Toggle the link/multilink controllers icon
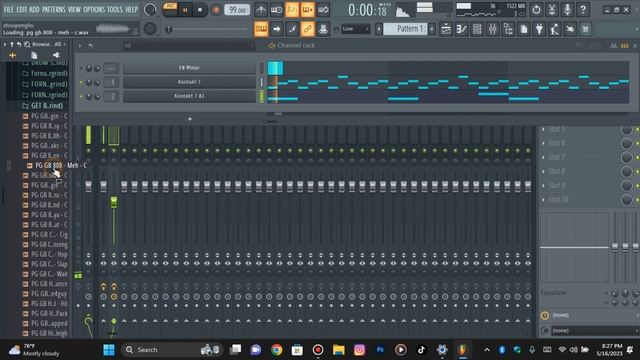The width and height of the screenshot is (640, 360). point(307,29)
